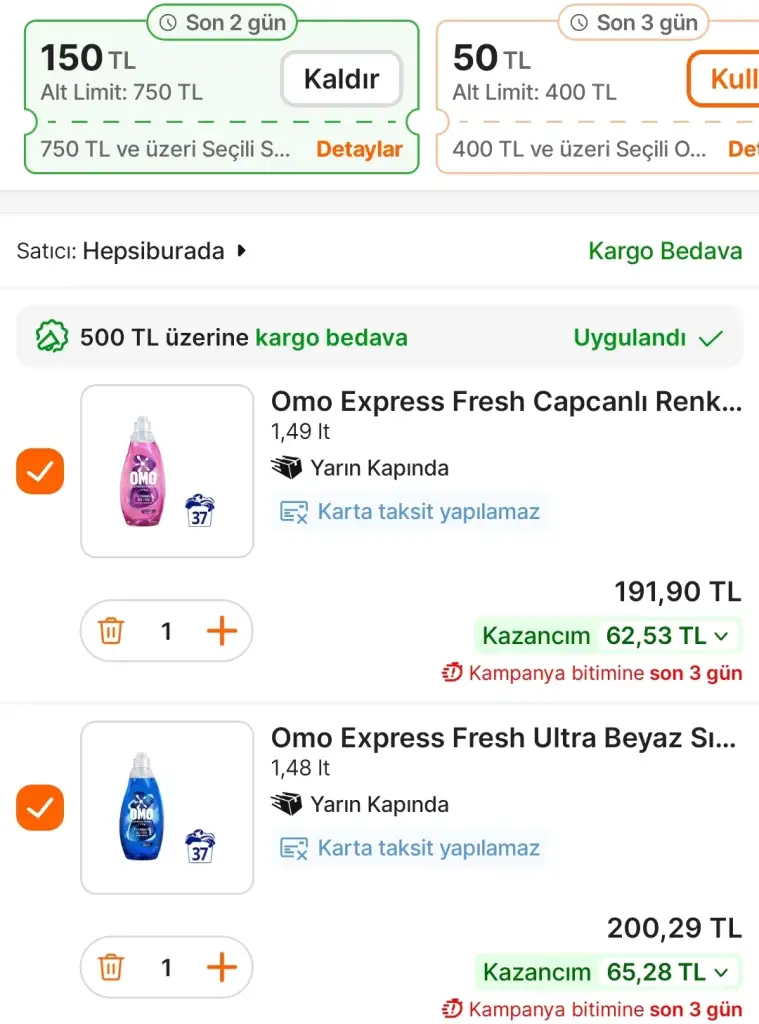Expand Kazancım 62,53 TL savings details

(x=609, y=635)
